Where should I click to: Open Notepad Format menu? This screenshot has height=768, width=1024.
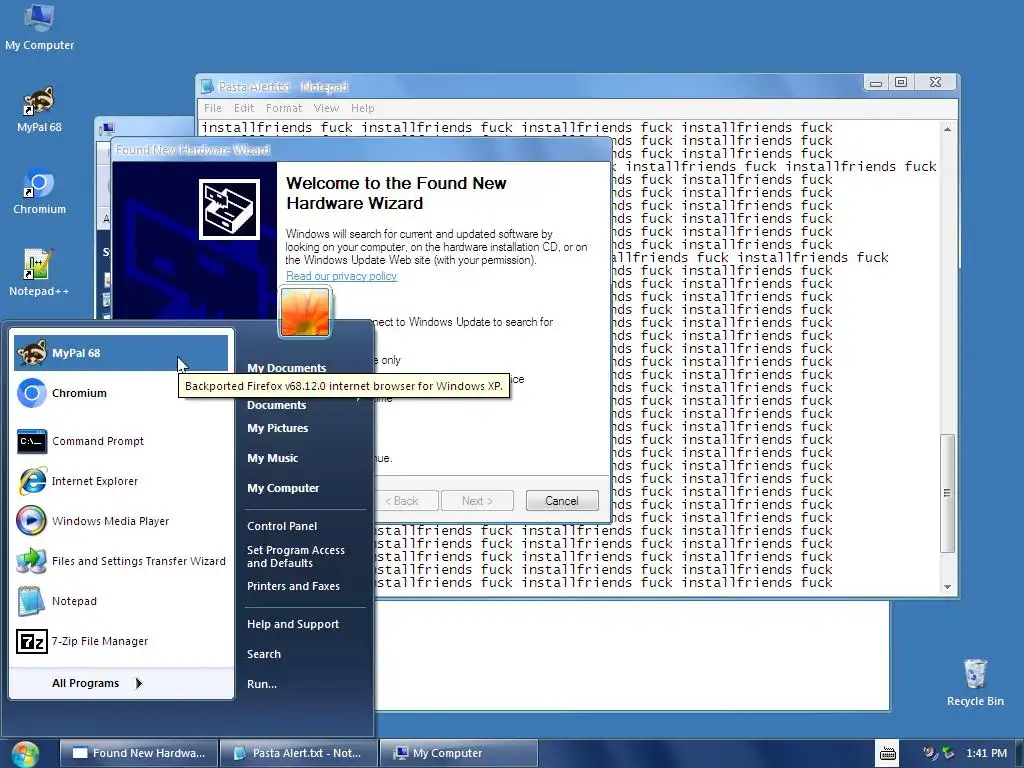click(283, 108)
